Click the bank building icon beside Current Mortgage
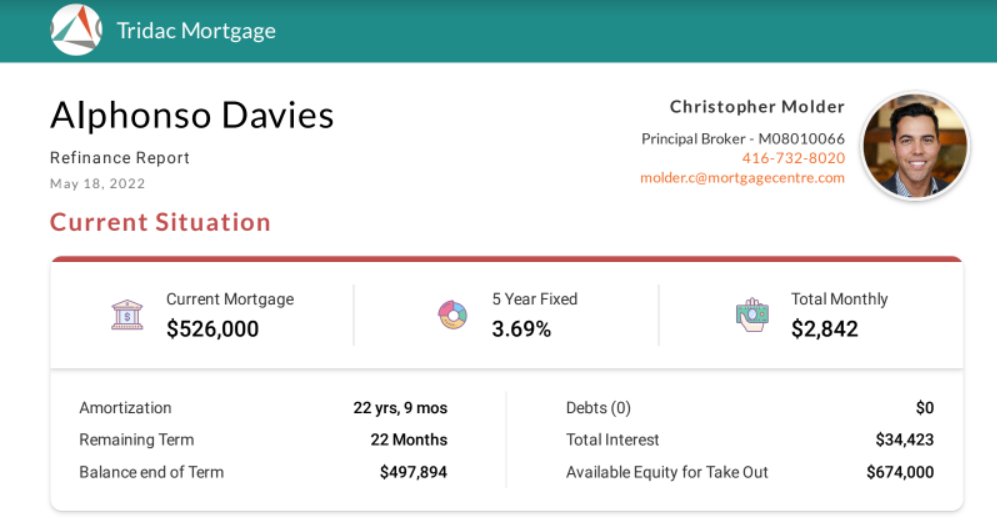 tap(127, 315)
